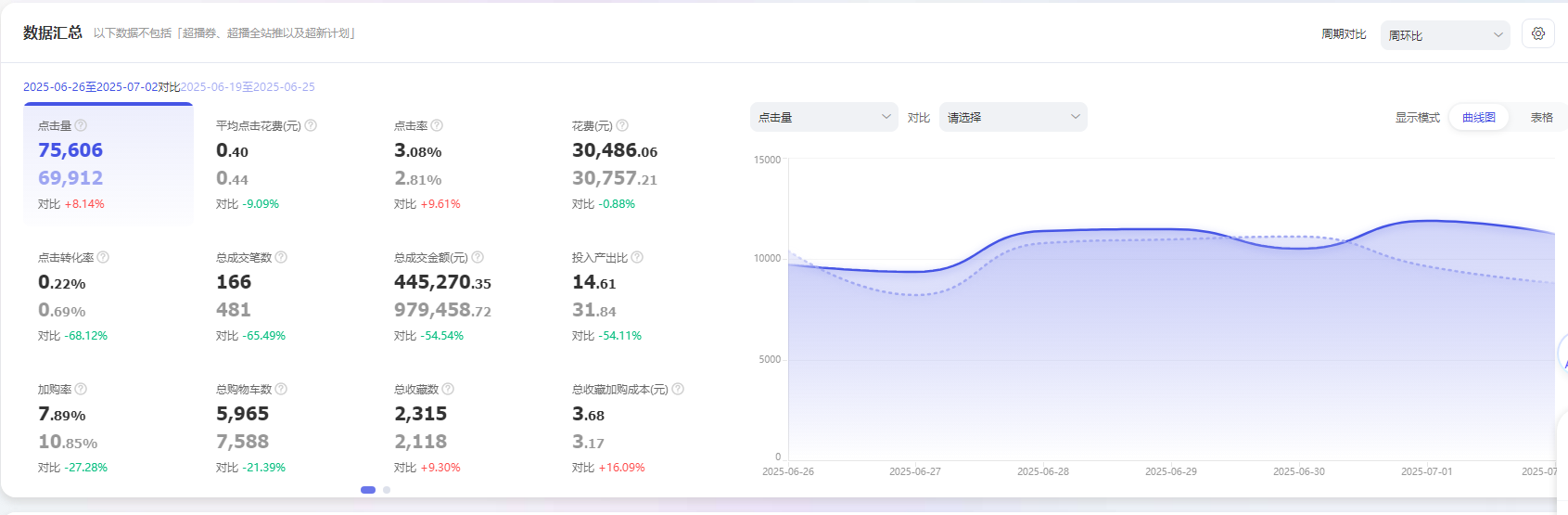This screenshot has width=1568, height=515.
Task: Switch display mode to 曲线图
Action: pyautogui.click(x=1478, y=118)
